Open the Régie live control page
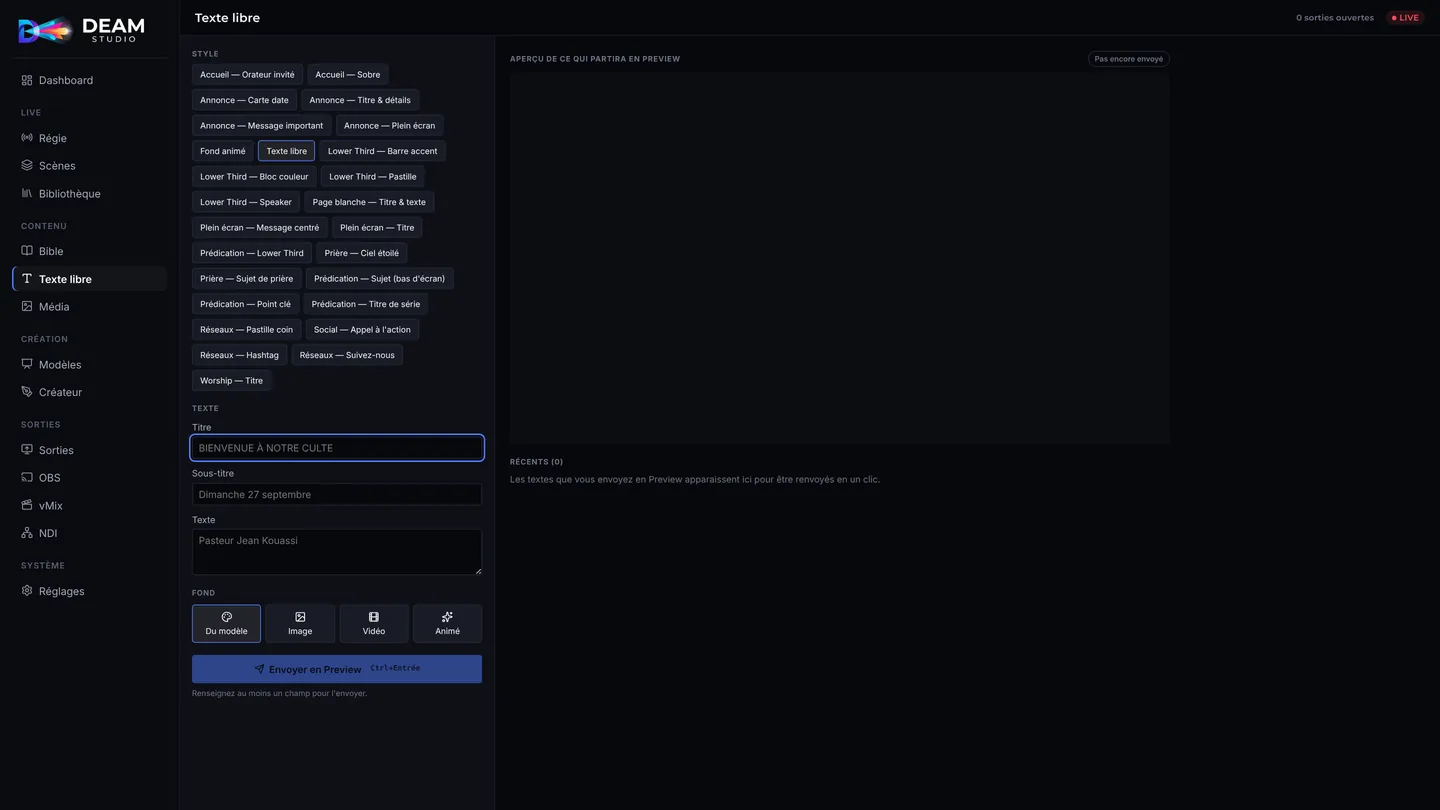This screenshot has width=1440, height=810. [89, 138]
